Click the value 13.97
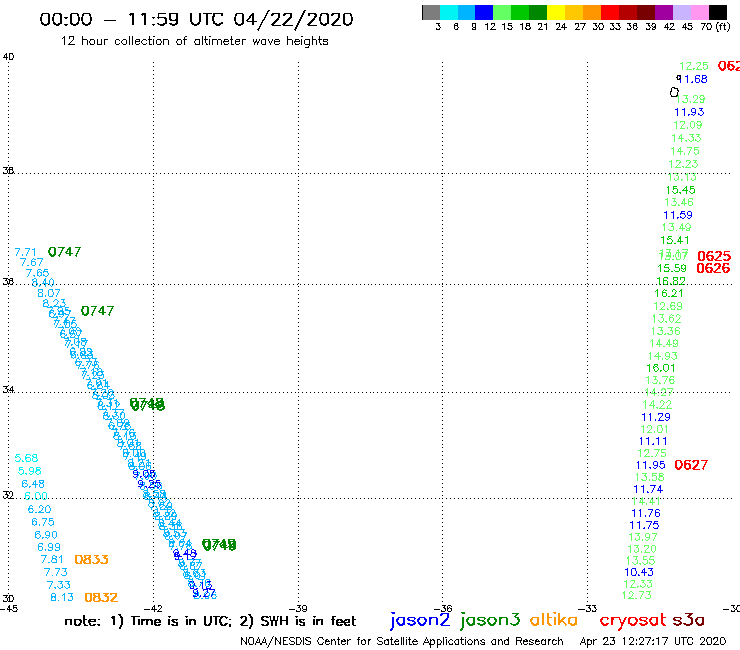740x650 pixels. pyautogui.click(x=643, y=537)
